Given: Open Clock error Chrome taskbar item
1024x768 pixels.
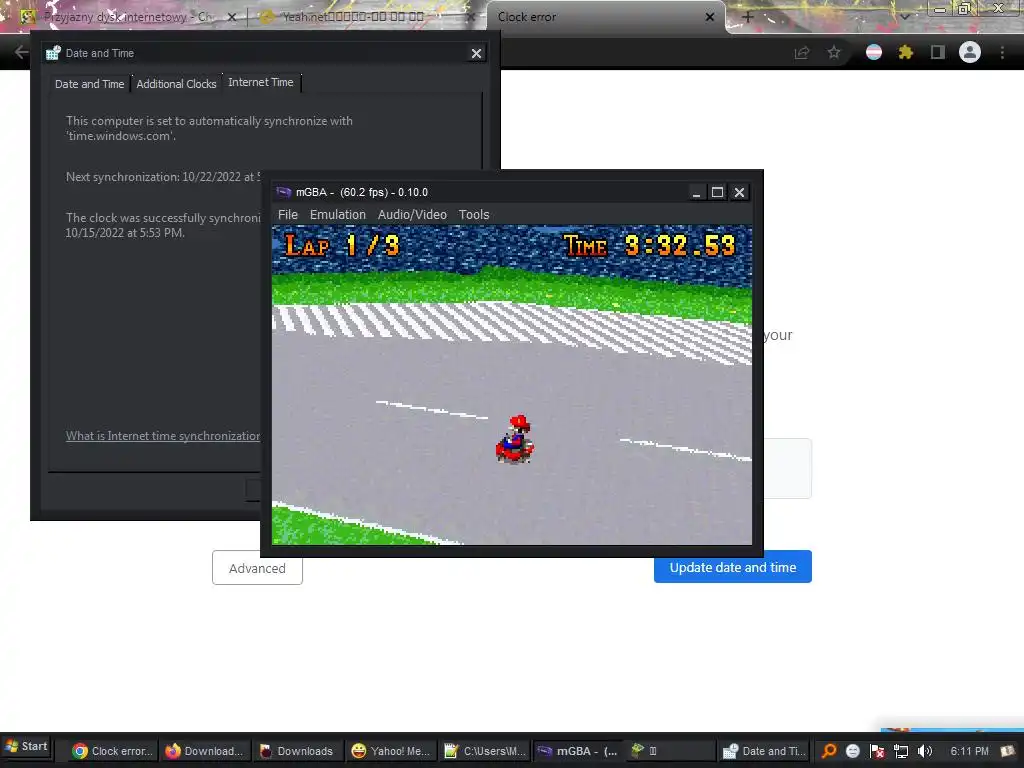Looking at the screenshot, I should pos(114,751).
